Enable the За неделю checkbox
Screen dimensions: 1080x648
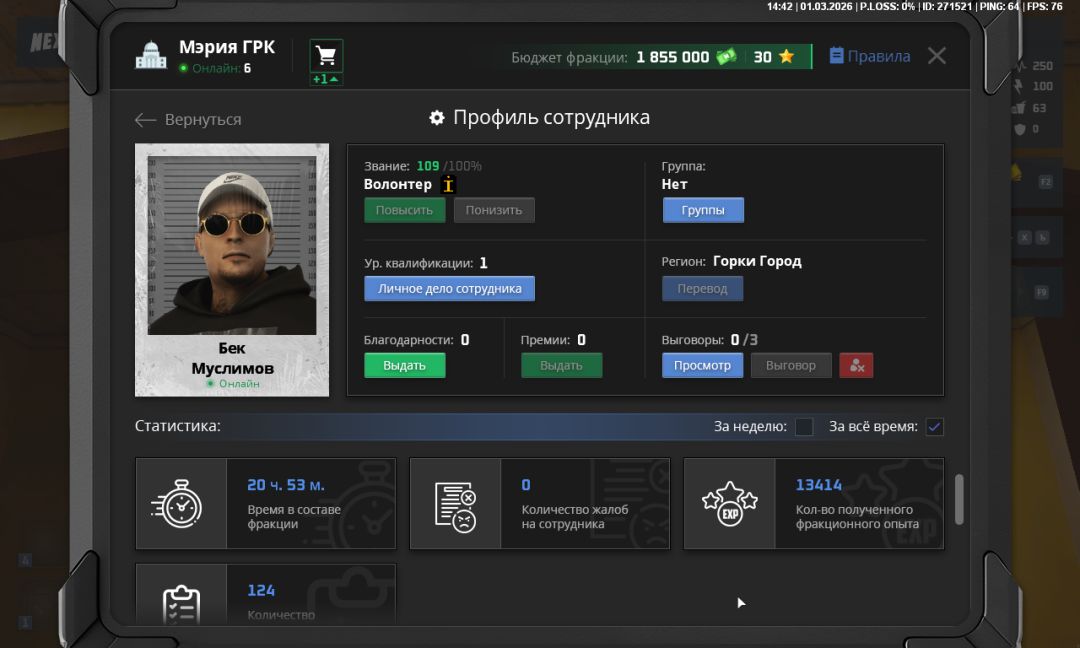(x=804, y=427)
